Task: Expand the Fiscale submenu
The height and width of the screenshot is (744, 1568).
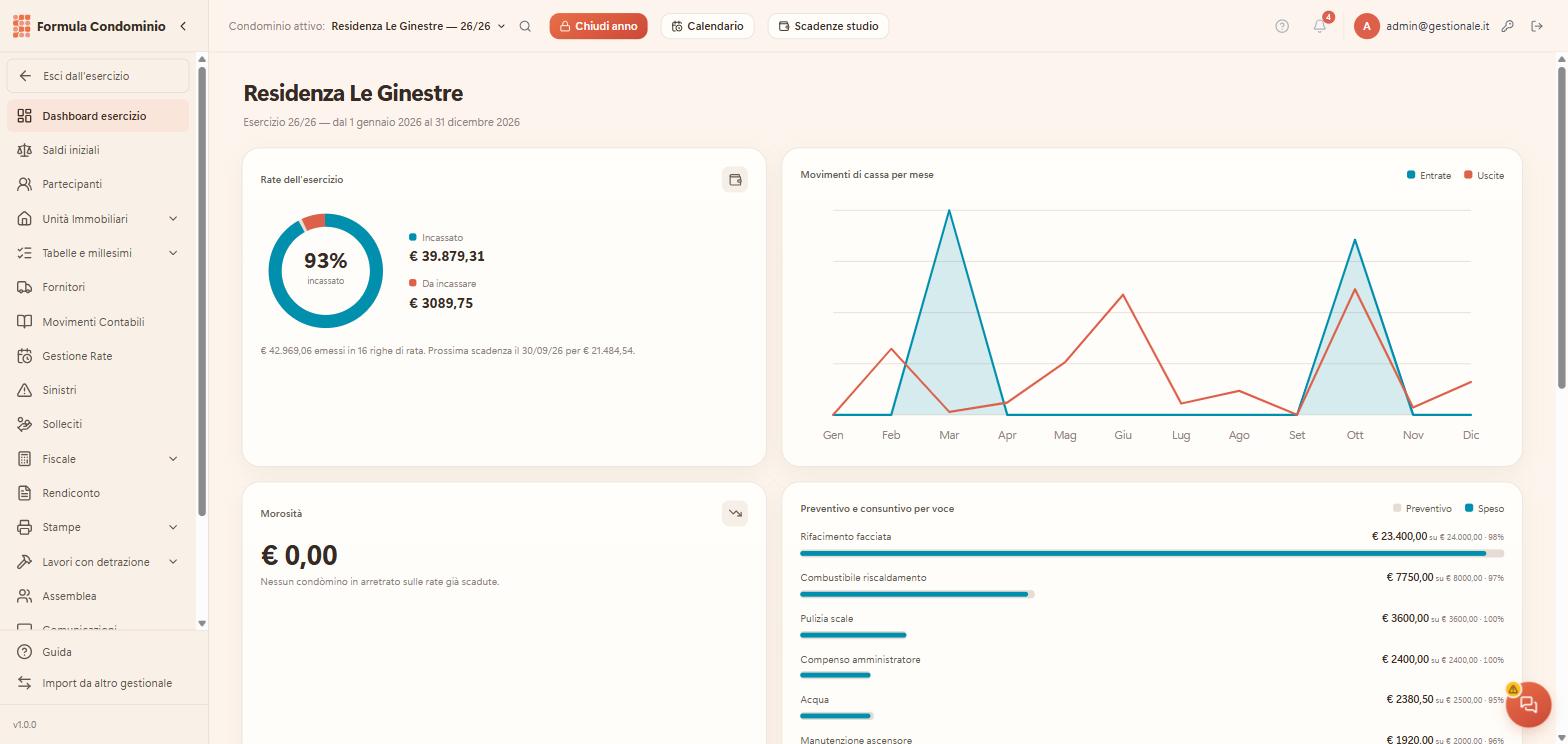Action: click(173, 459)
